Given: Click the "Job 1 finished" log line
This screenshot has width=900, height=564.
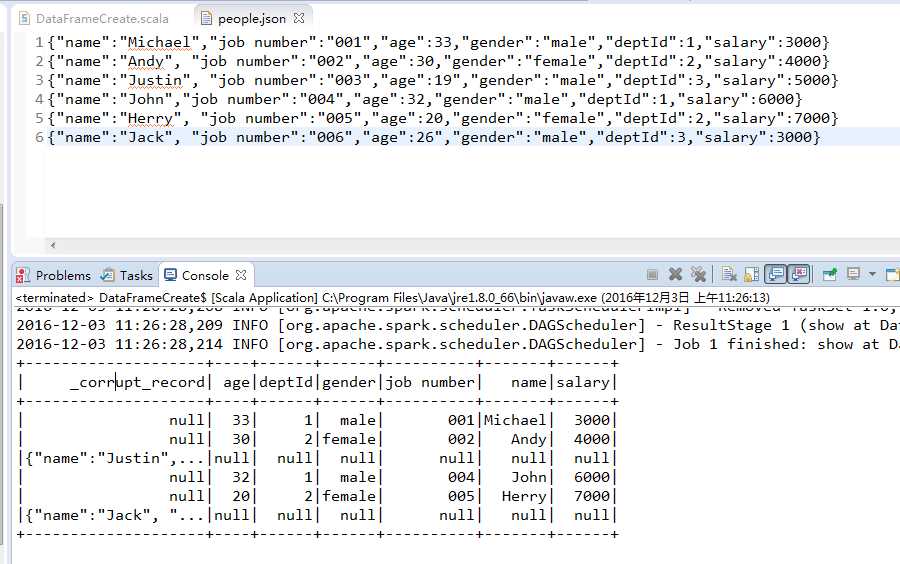Looking at the screenshot, I should click(457, 344).
